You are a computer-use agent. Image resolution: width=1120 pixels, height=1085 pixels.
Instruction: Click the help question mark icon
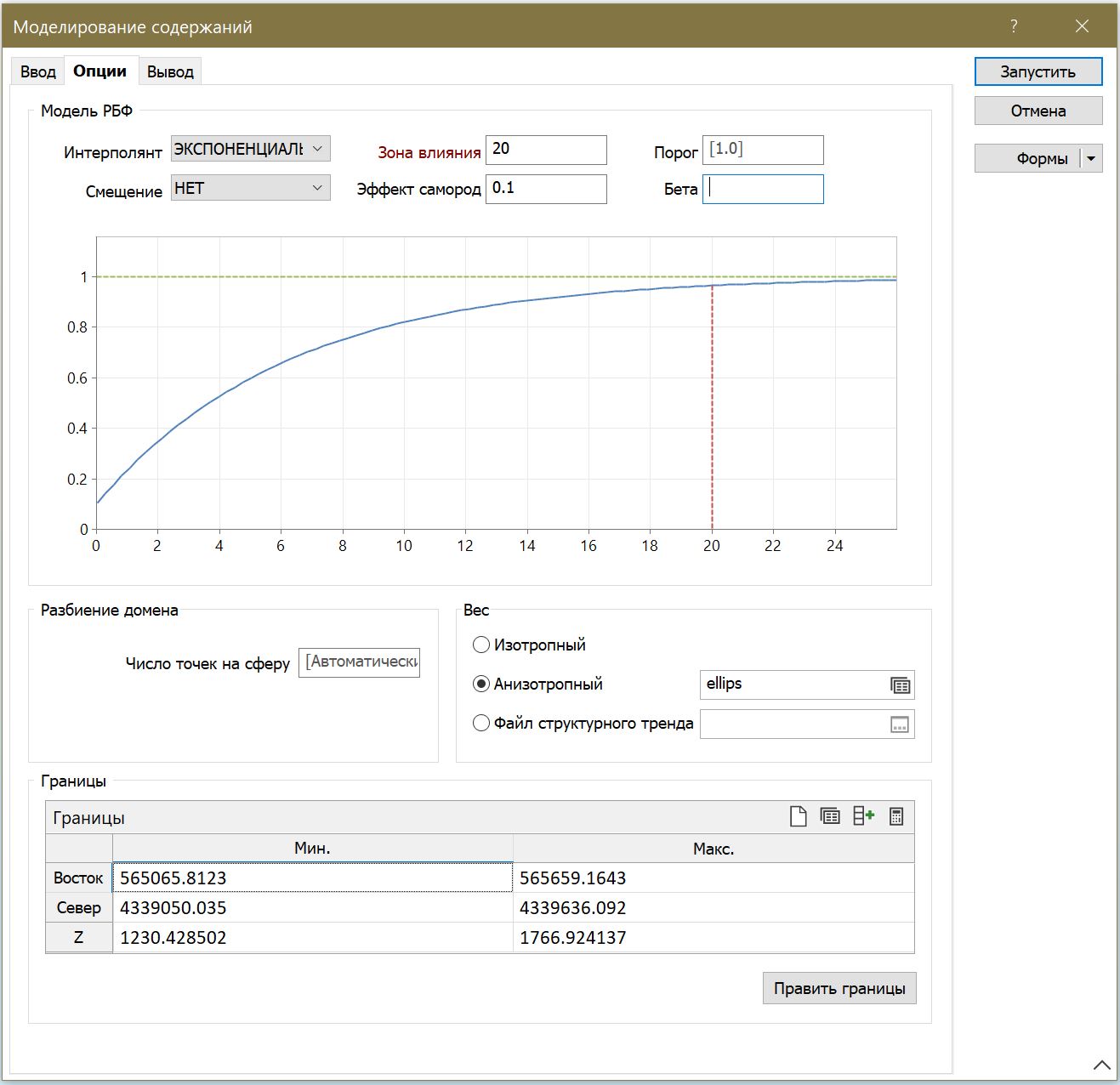pos(1014,26)
